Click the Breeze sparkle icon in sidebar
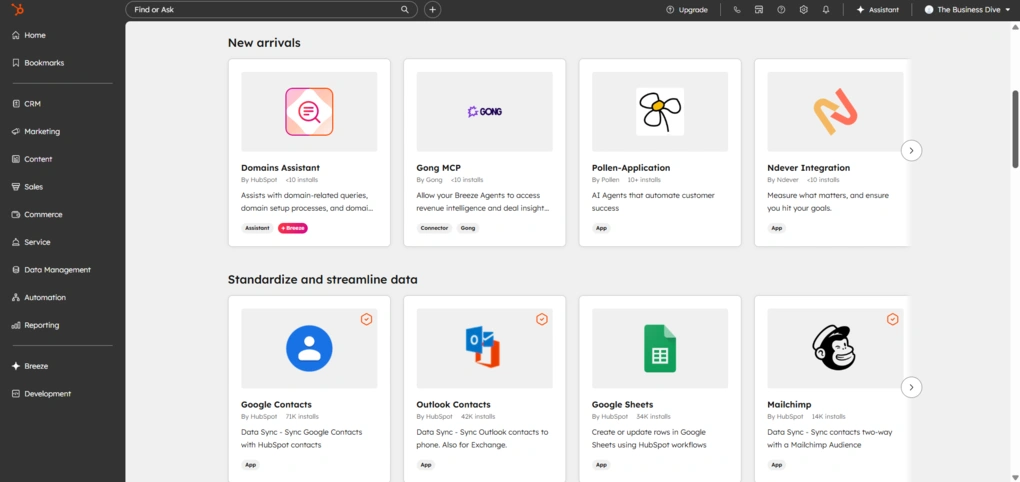1020x482 pixels. pos(16,366)
